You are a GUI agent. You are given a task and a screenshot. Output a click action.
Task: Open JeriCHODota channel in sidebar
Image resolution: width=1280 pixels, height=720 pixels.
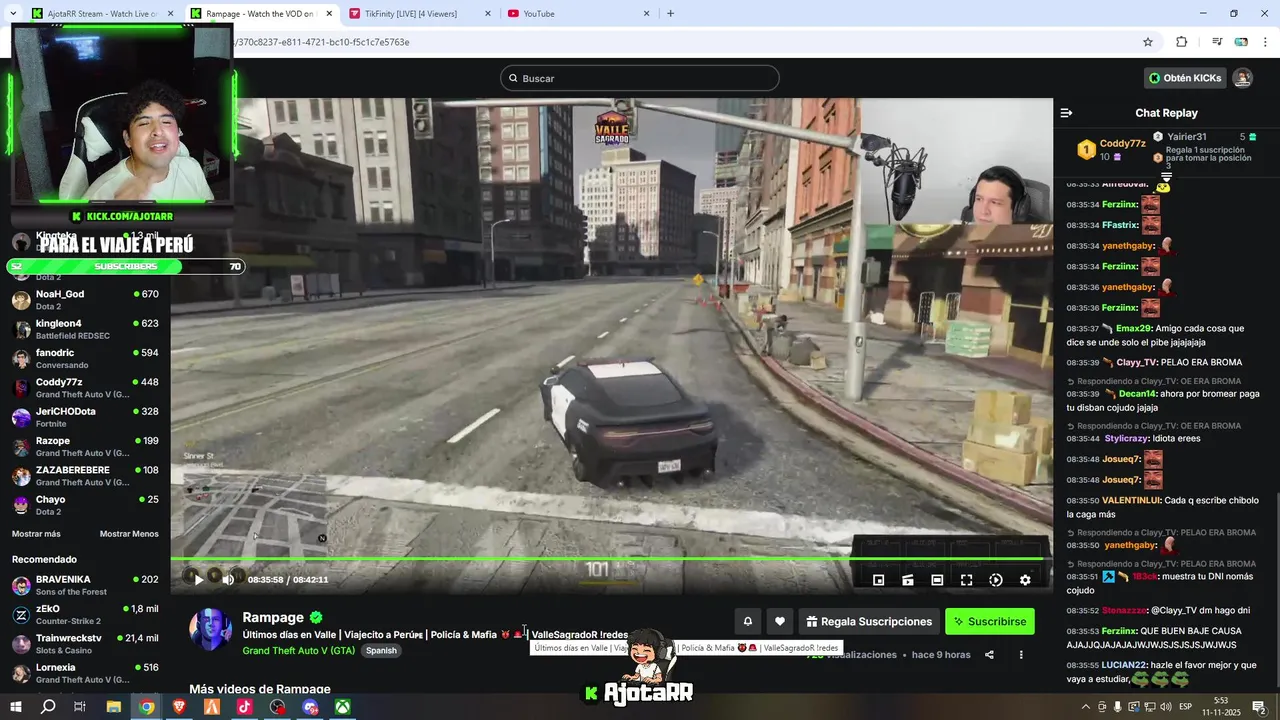85,417
